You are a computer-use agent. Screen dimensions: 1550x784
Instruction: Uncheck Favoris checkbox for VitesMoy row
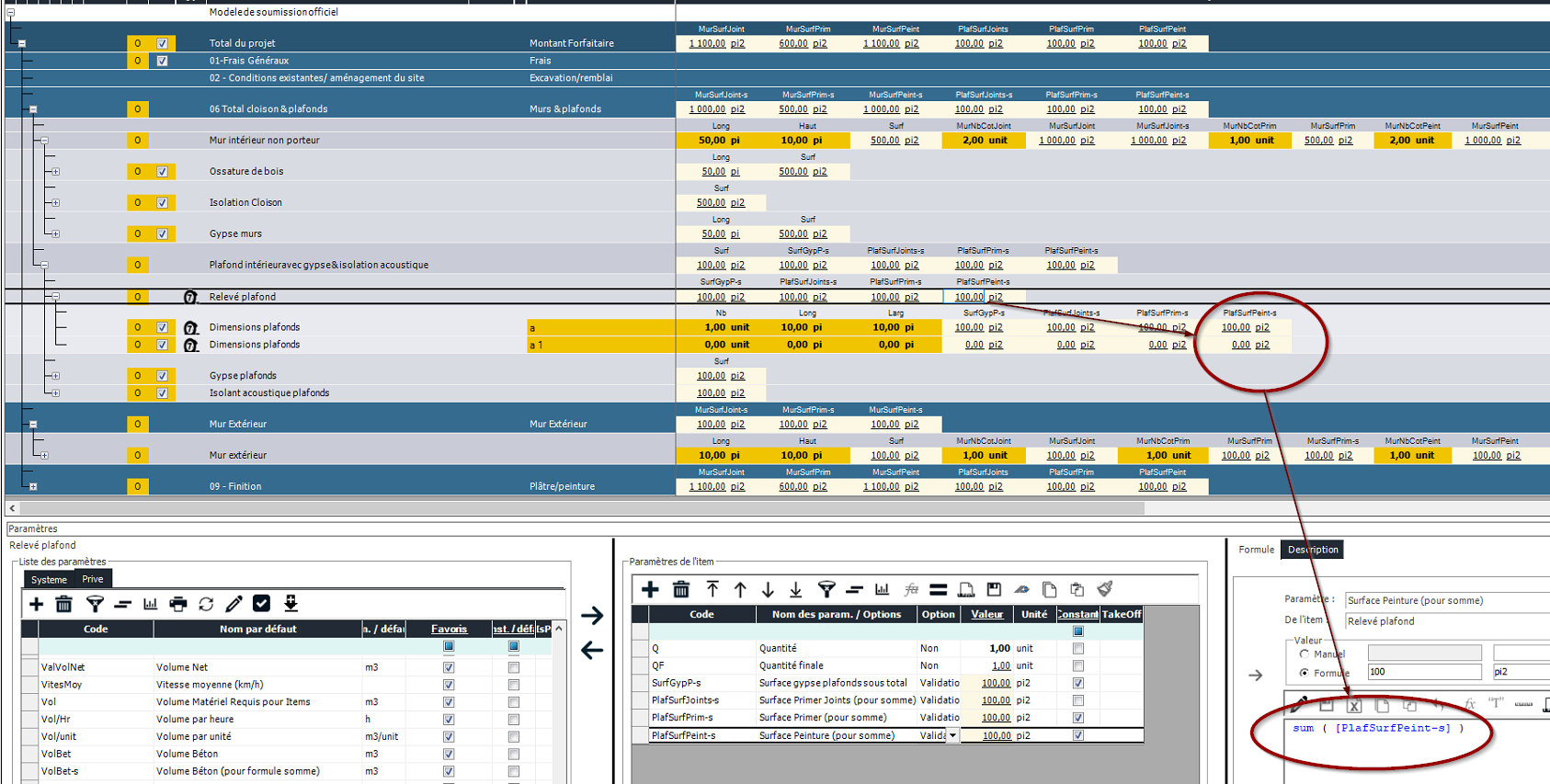pos(449,685)
